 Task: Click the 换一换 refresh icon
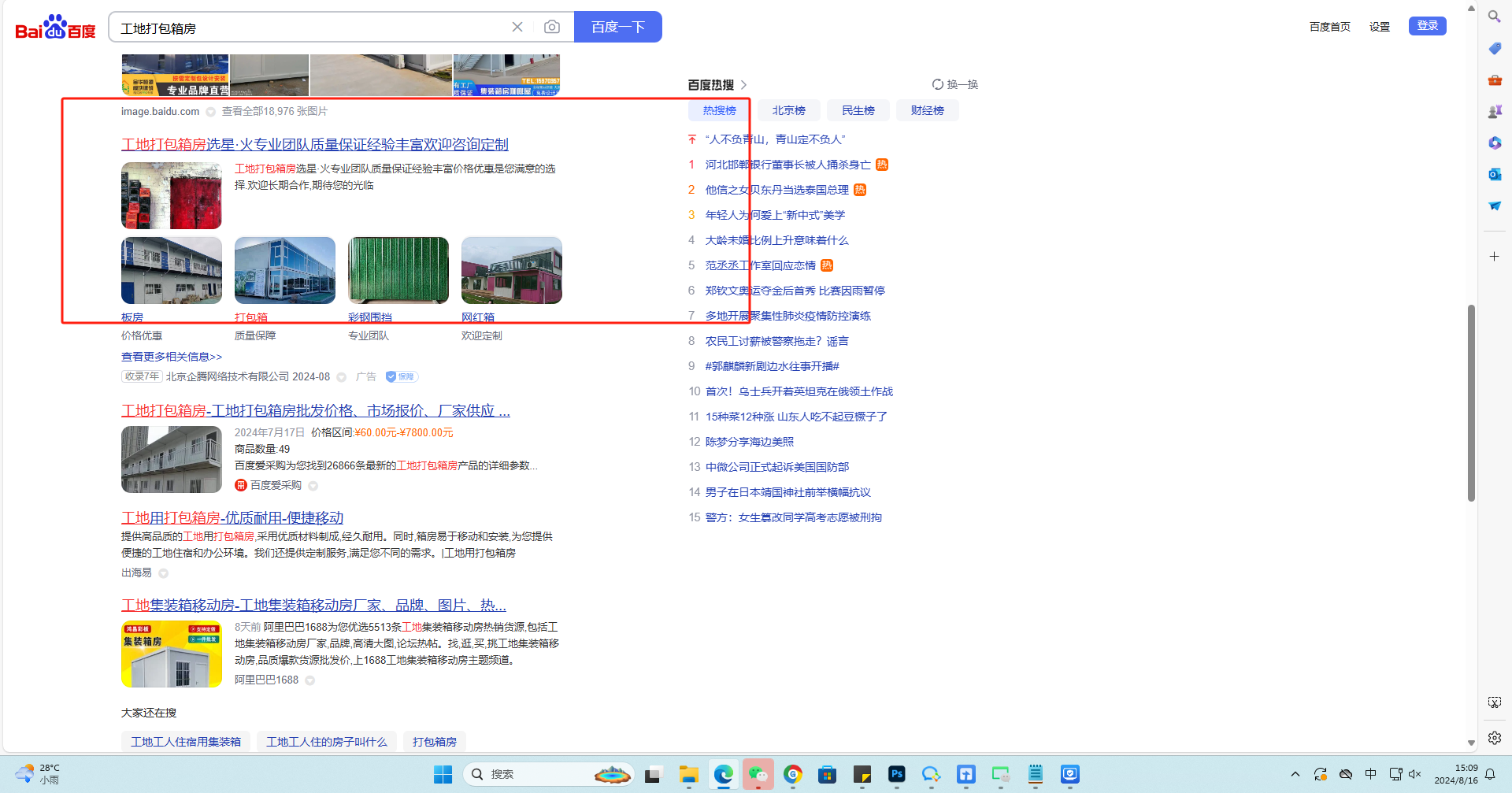pos(938,84)
